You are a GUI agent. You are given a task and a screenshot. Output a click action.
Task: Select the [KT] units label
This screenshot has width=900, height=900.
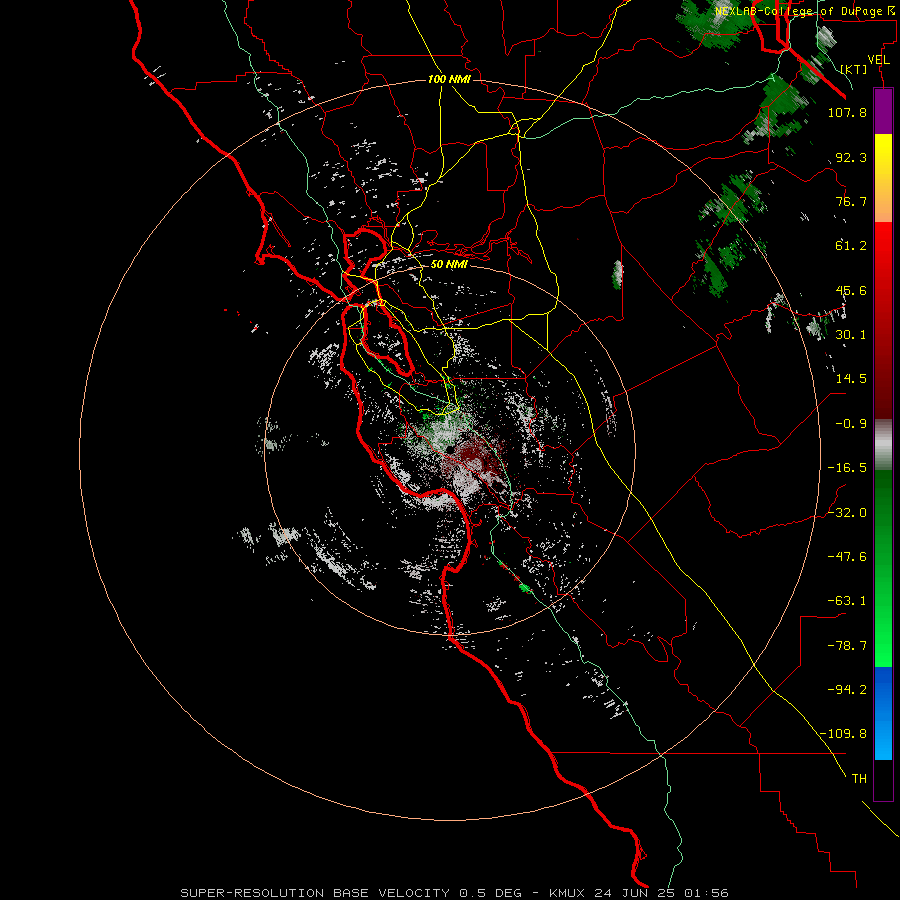click(x=854, y=69)
